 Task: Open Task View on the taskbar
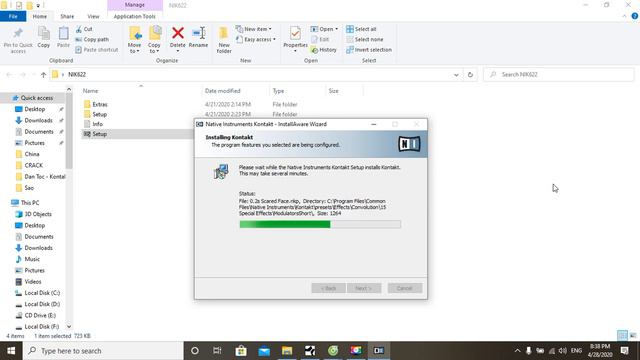tap(217, 351)
